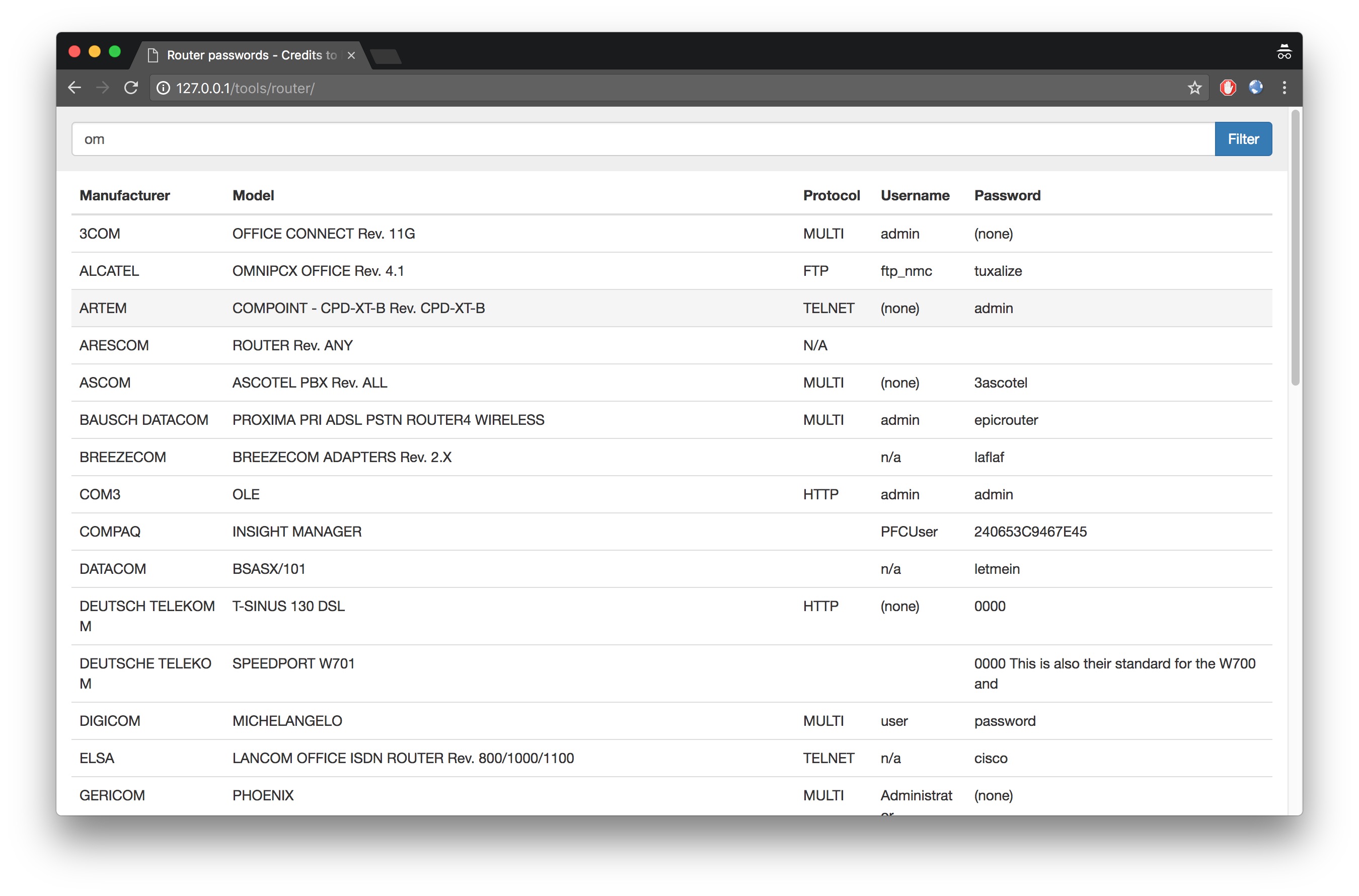Select 'BREEZECOM ADAPTERS Rev. 2.X' model
1359x896 pixels.
342,457
